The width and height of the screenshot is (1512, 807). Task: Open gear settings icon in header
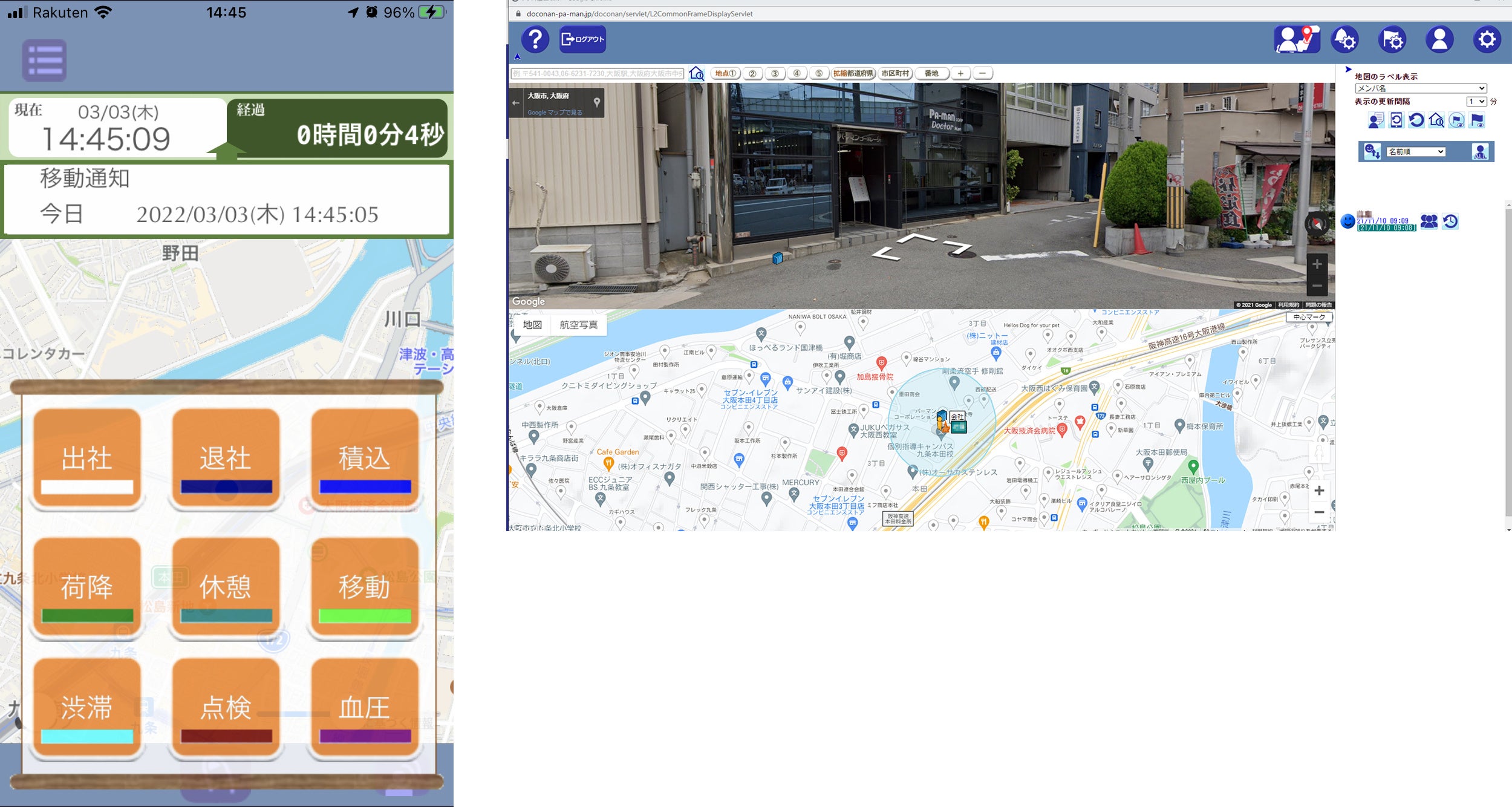point(1487,40)
